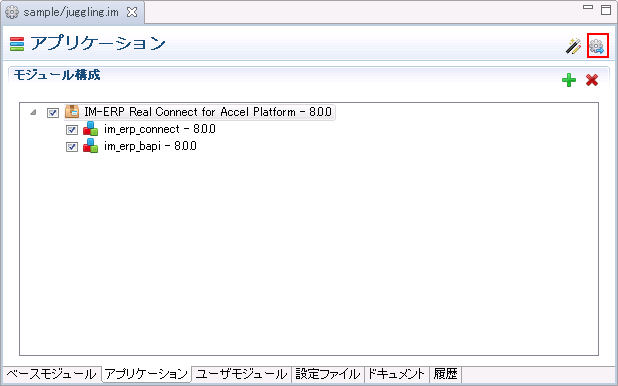Select the im_erp_connect - 8.0.0 tree item

tap(160, 129)
